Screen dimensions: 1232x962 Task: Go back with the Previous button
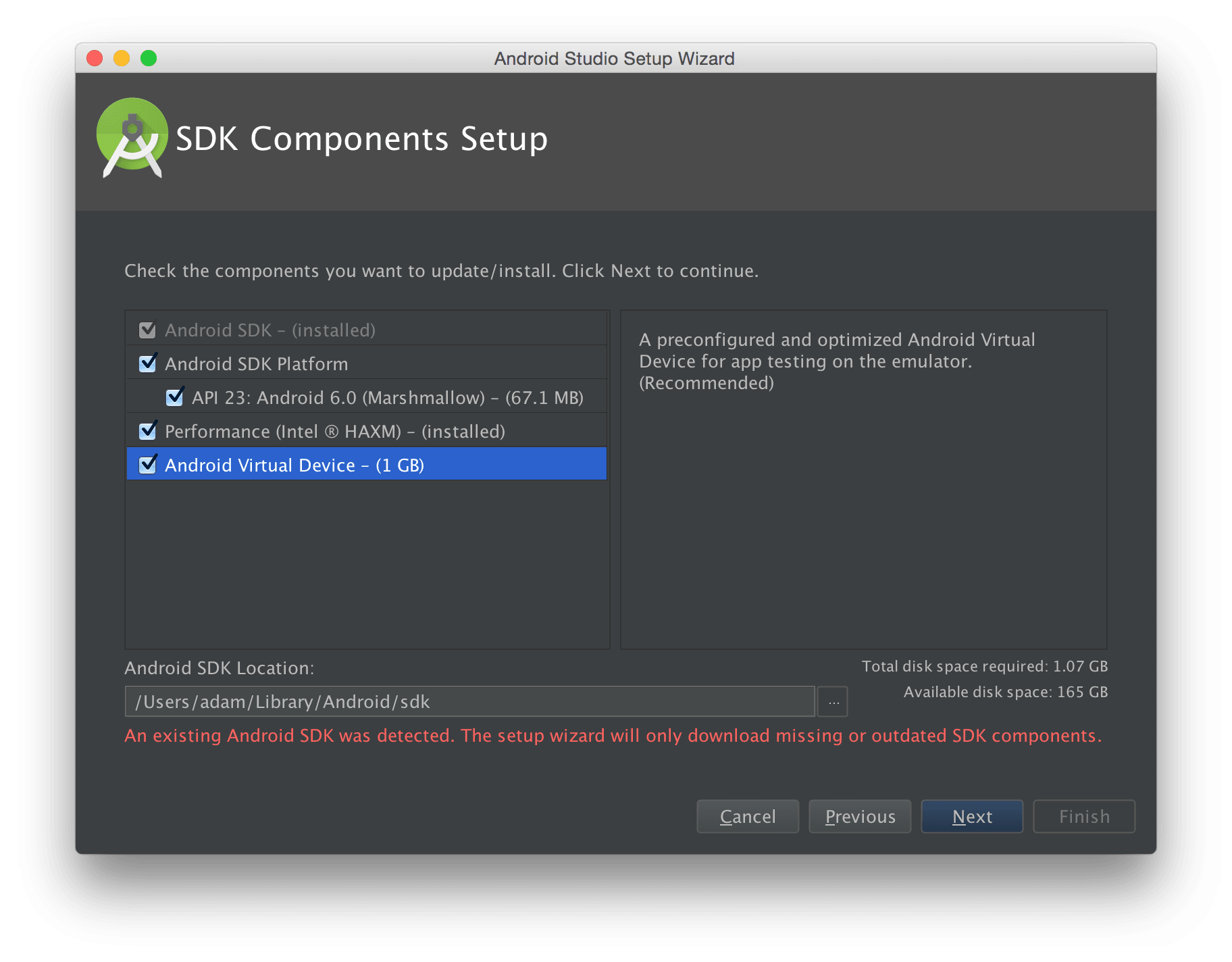[860, 817]
